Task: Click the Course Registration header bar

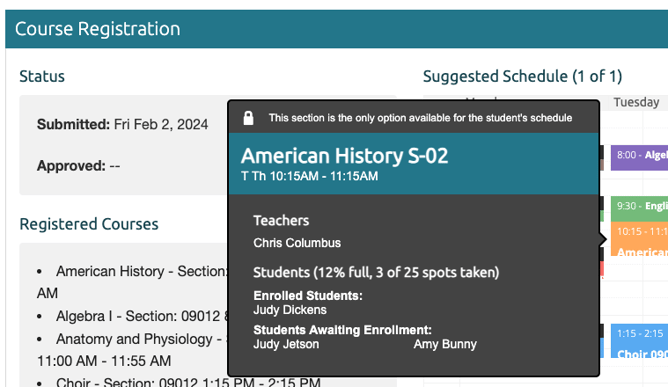Action: [337, 29]
